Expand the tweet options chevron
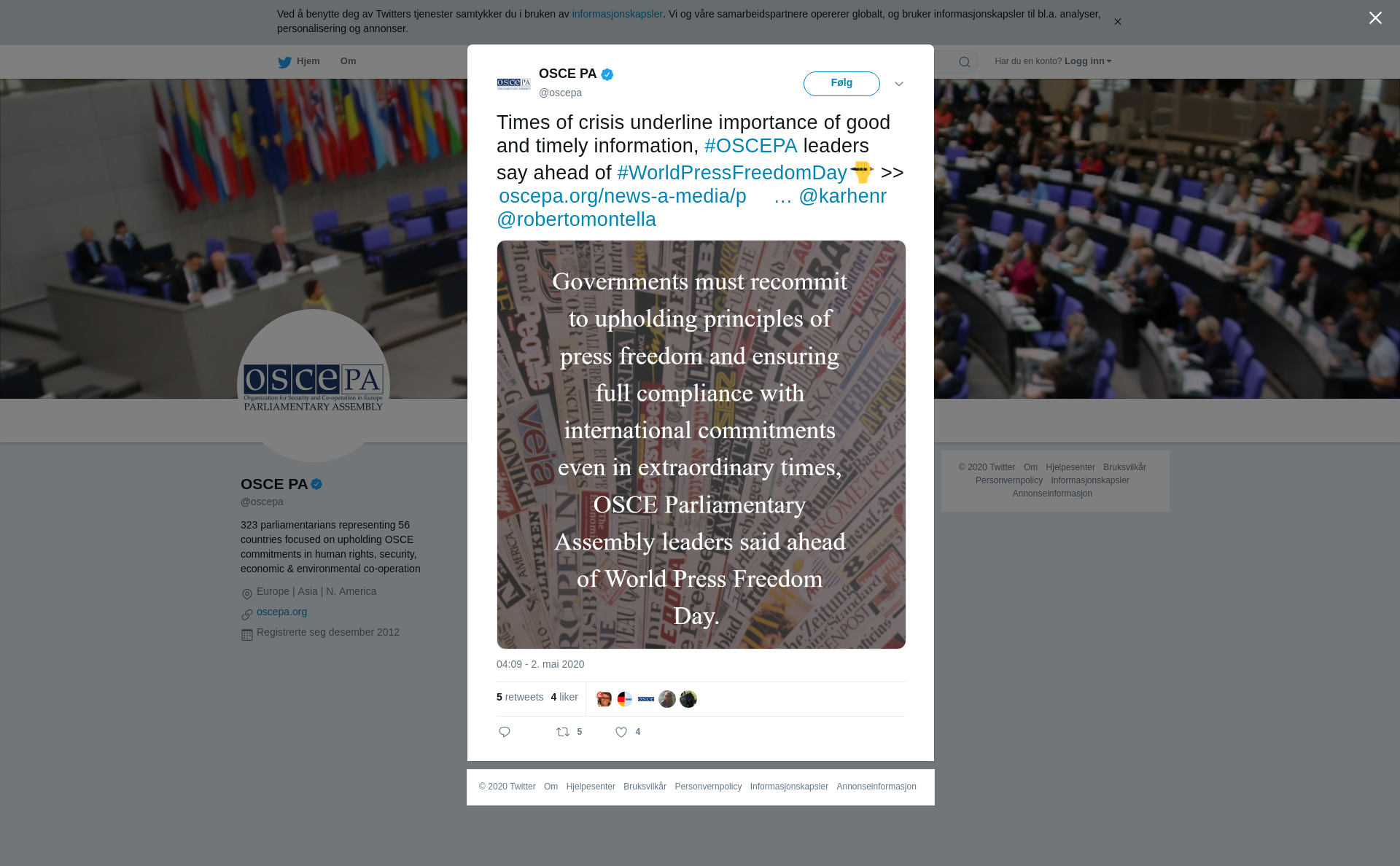Image resolution: width=1400 pixels, height=866 pixels. [x=899, y=84]
